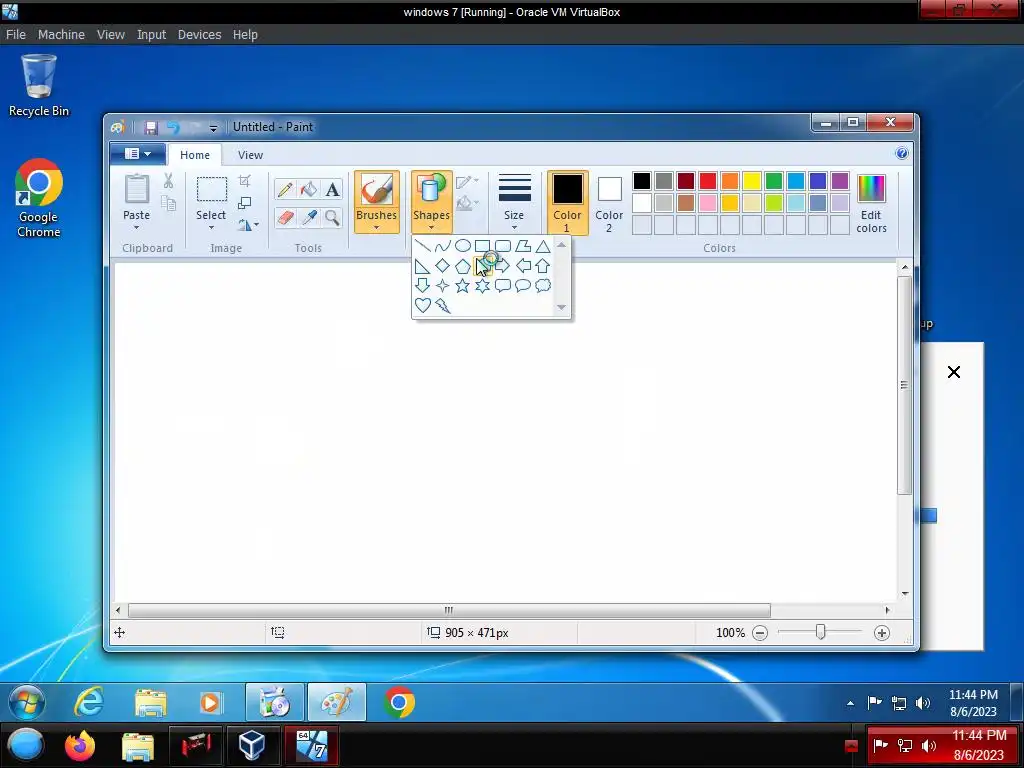Screen dimensions: 1024x768
Task: Choose the Pentagon shape
Action: pyautogui.click(x=462, y=266)
